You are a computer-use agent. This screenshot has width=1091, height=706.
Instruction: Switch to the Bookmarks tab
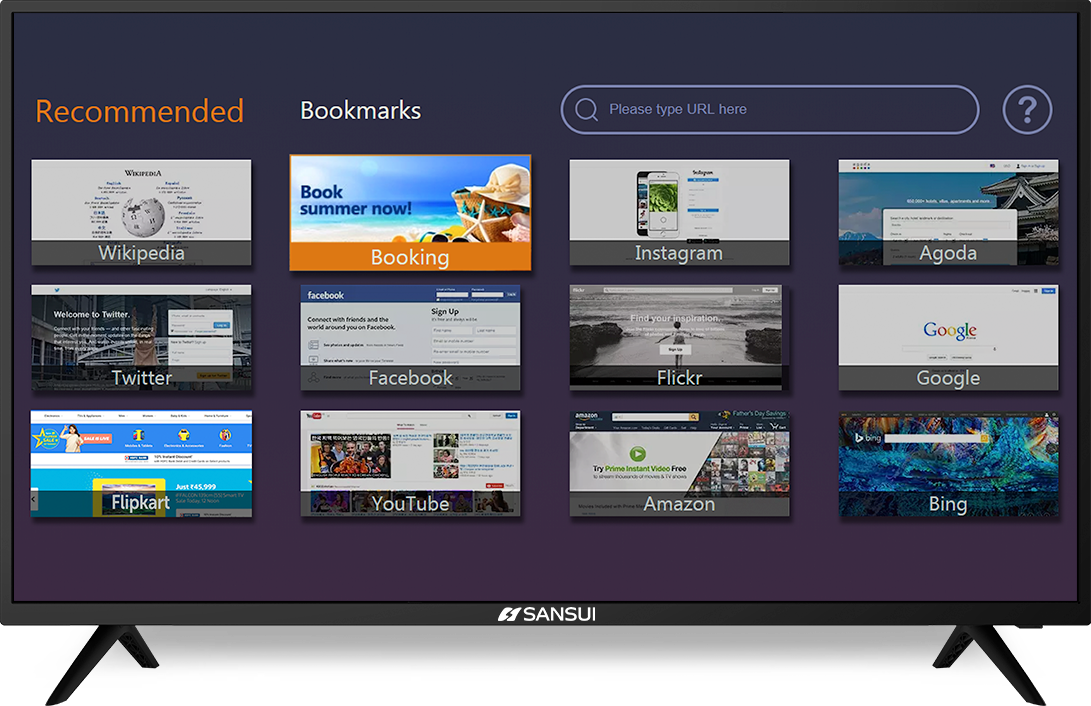click(x=360, y=111)
